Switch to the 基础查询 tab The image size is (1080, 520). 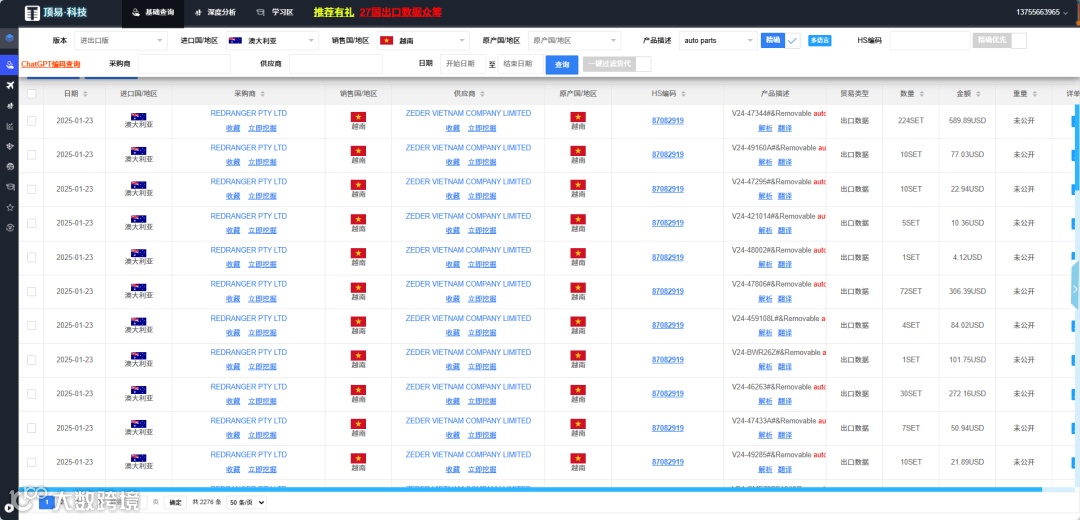coord(153,12)
